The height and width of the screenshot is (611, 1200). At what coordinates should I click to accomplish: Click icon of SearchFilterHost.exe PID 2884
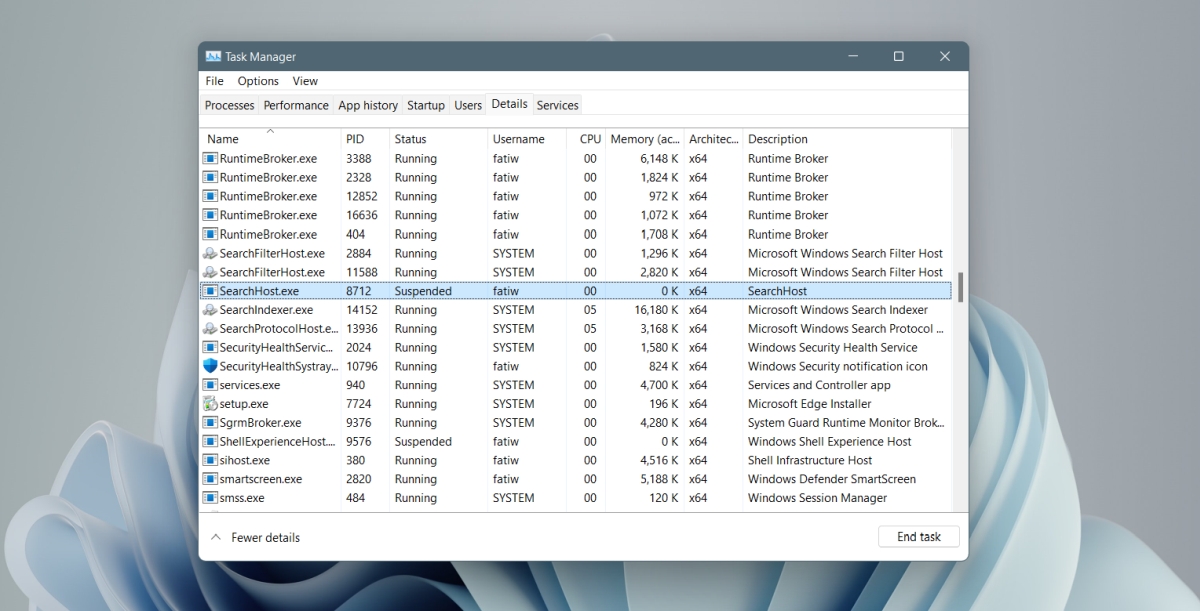click(210, 253)
